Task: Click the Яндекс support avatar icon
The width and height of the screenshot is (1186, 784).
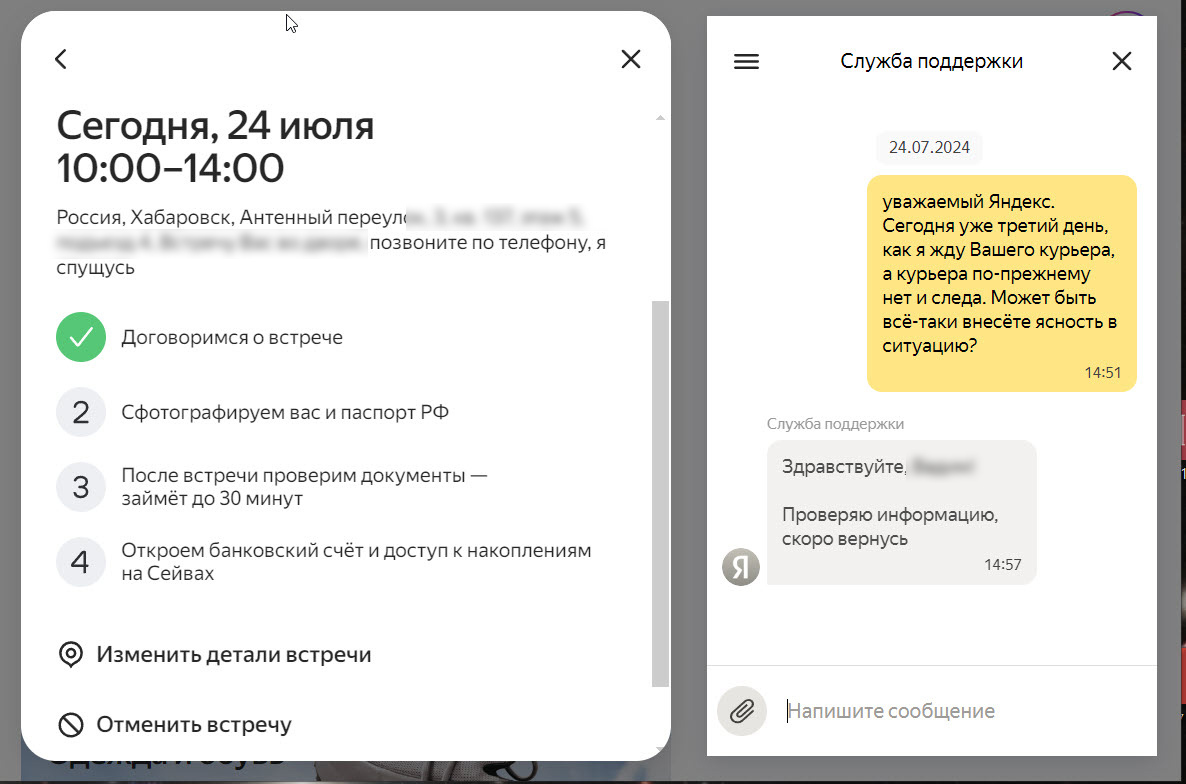Action: (x=740, y=567)
